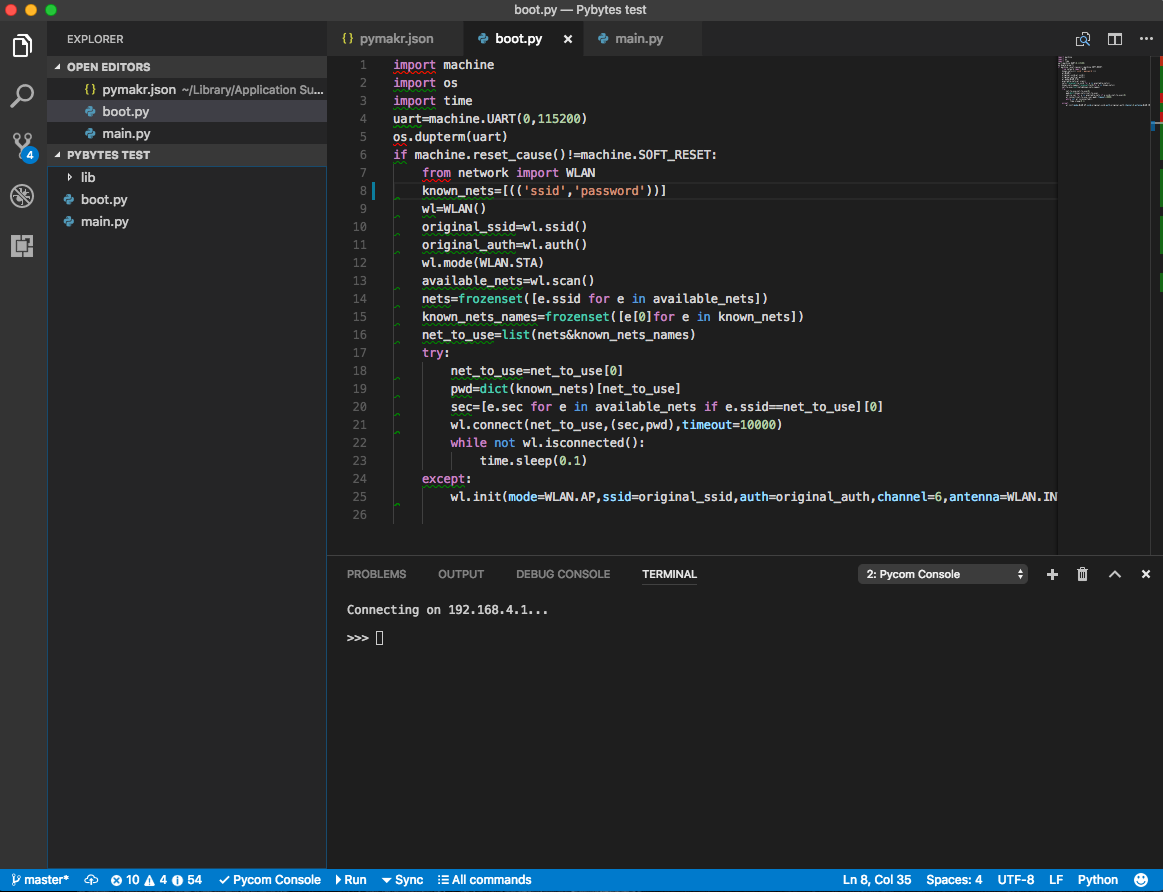Click the publish cloud icon in status bar

coord(91,880)
